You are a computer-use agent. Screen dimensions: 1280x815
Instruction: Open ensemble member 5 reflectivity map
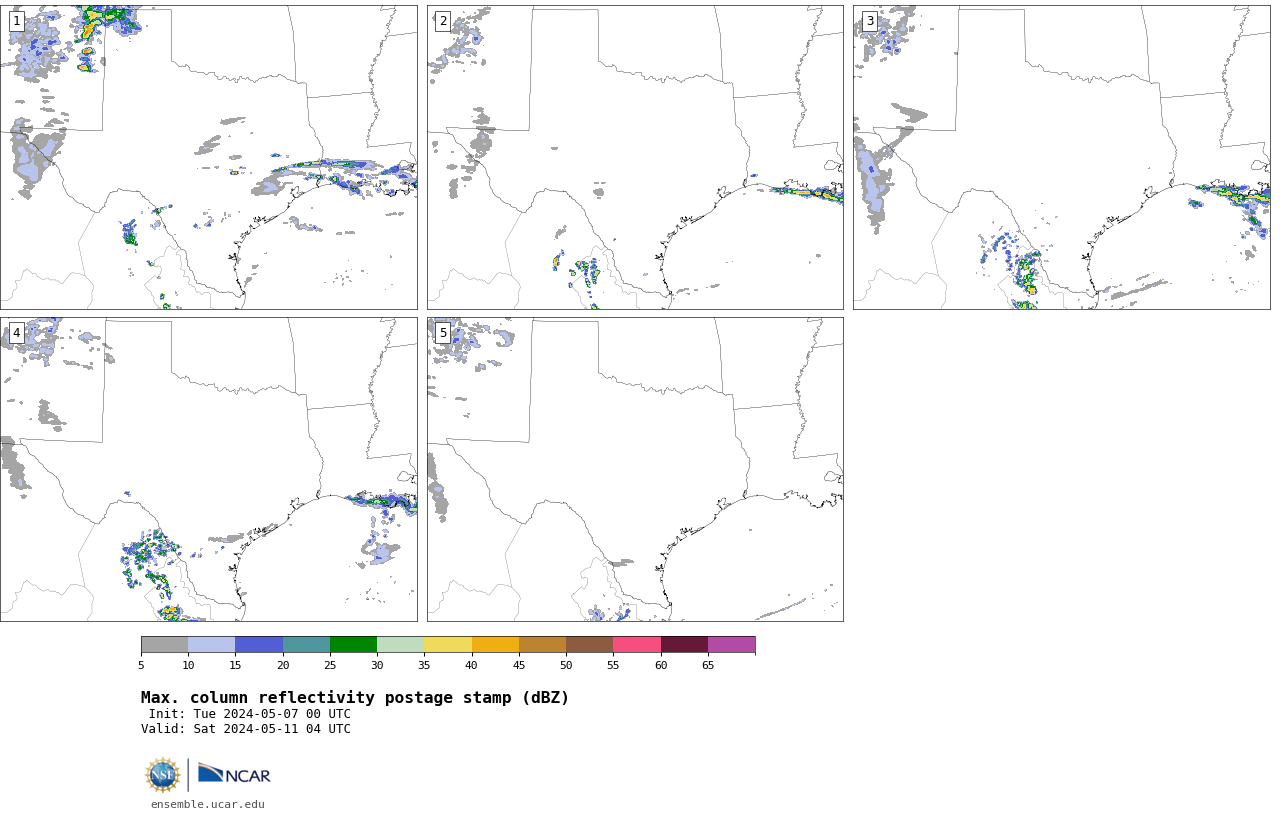[x=635, y=469]
